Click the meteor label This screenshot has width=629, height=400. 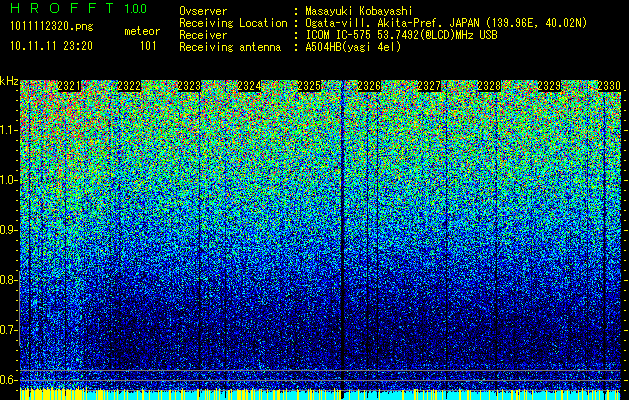point(142,31)
